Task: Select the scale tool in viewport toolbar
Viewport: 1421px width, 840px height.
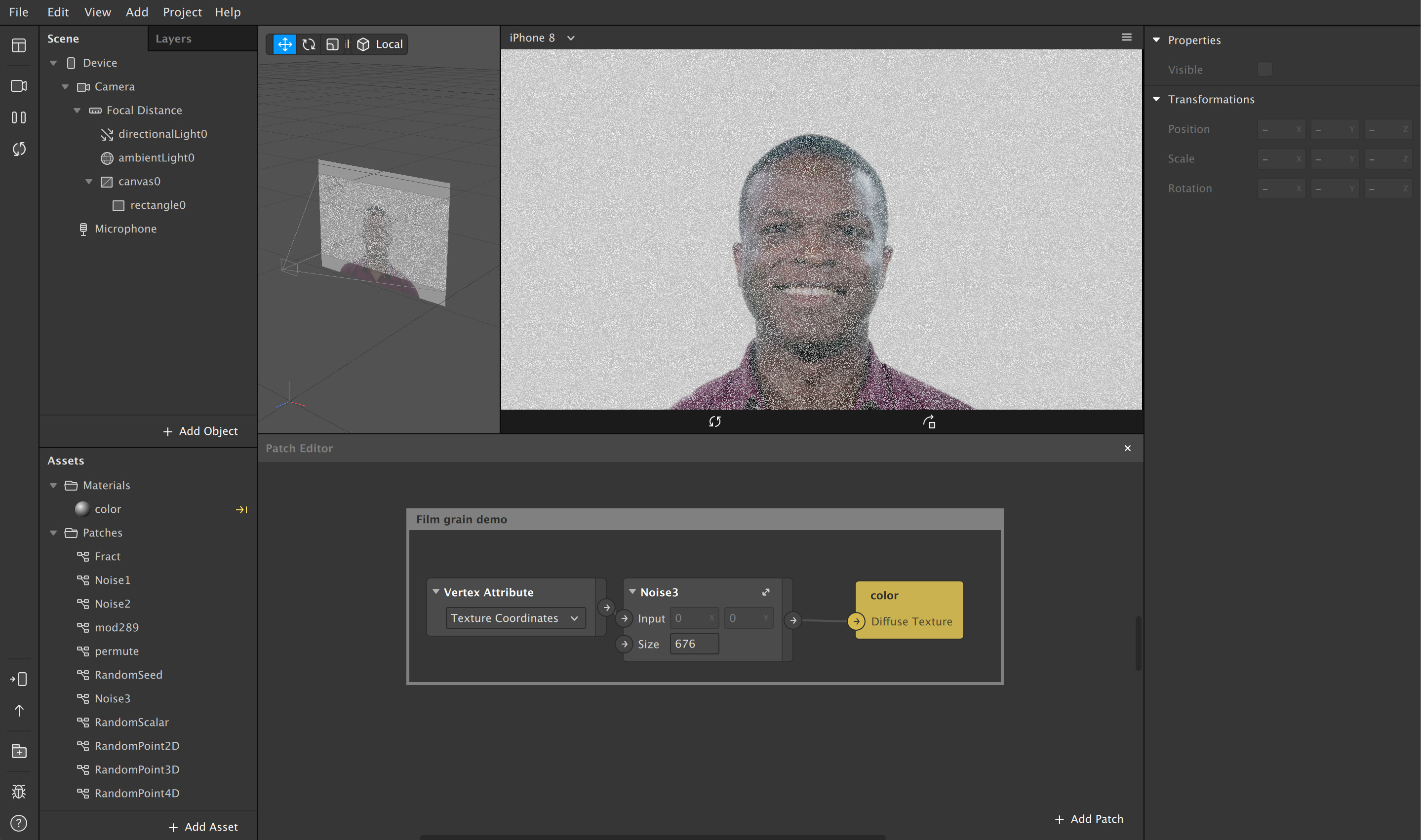Action: [332, 44]
